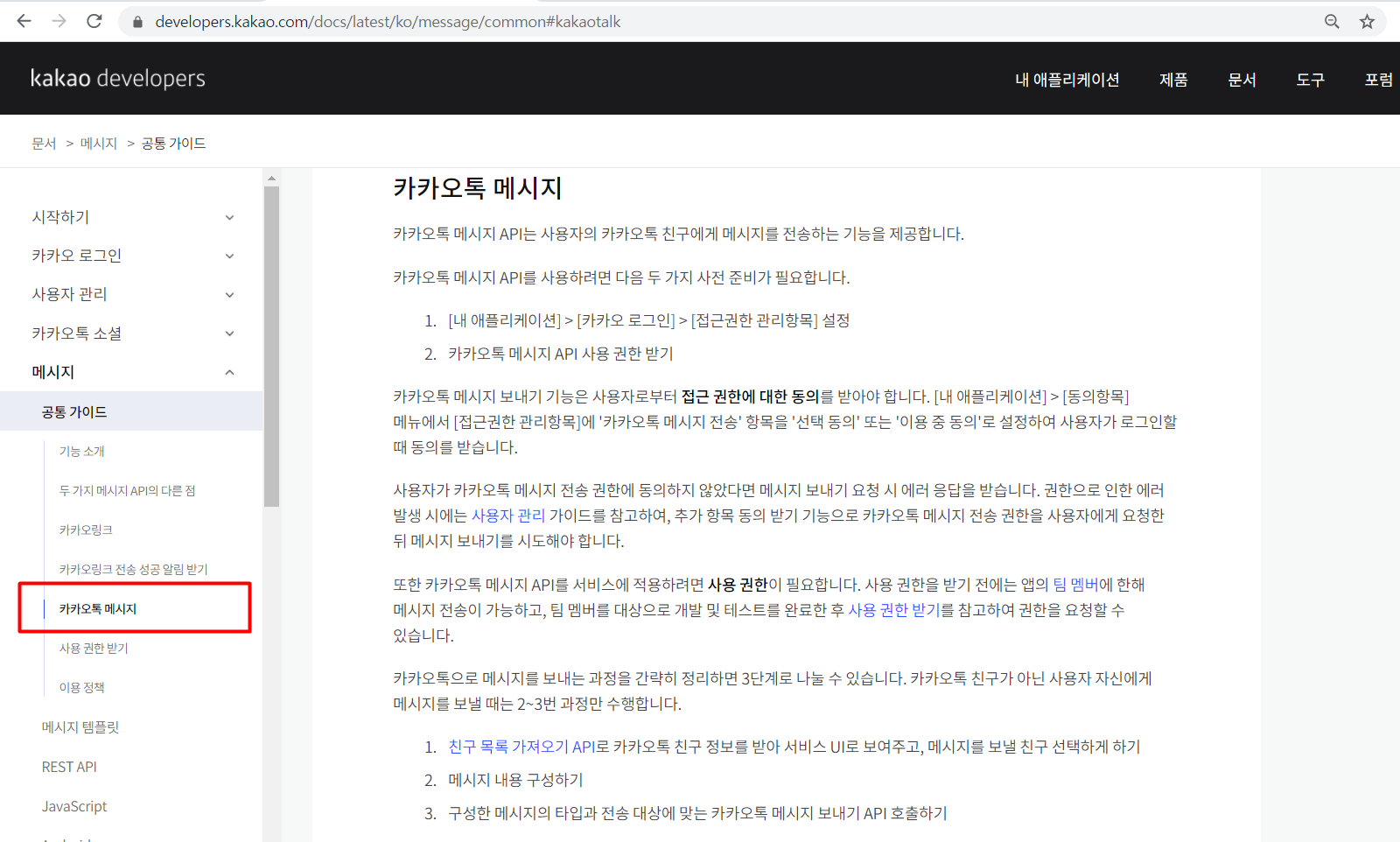Open REST API in the sidebar
The image size is (1400, 842).
pos(69,767)
